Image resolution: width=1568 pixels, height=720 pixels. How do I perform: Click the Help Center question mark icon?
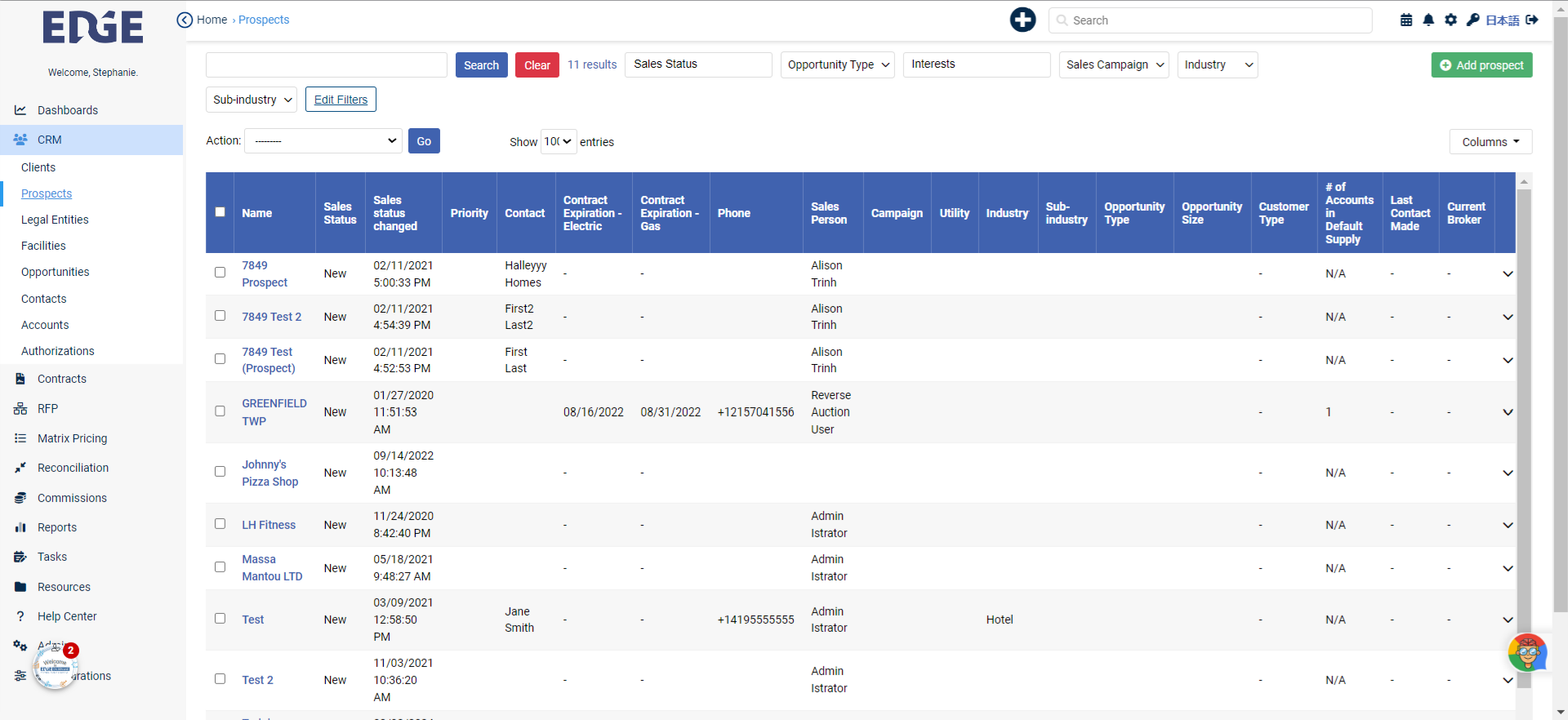click(20, 616)
